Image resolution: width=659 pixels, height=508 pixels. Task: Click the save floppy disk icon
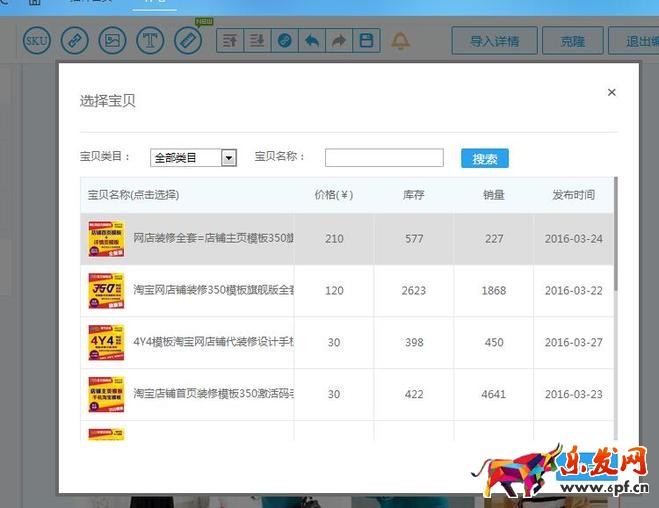[x=366, y=41]
